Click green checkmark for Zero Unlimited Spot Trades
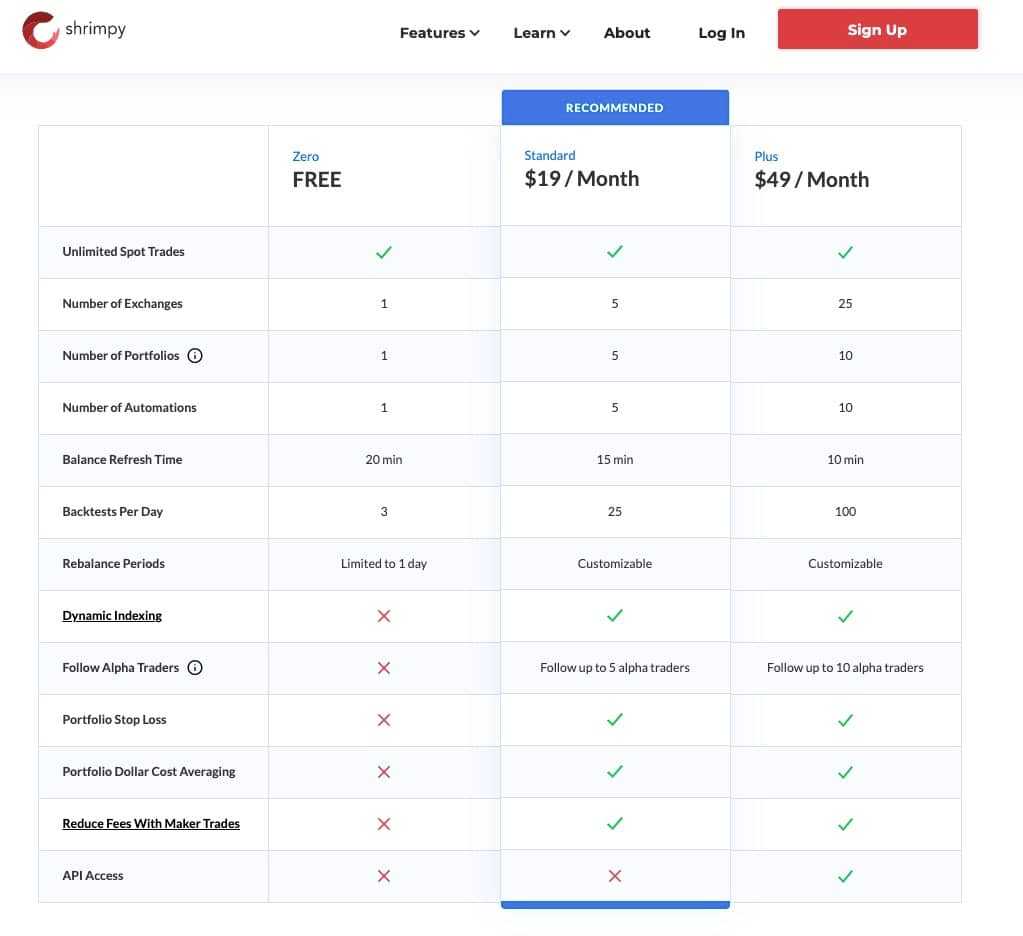Image resolution: width=1023 pixels, height=936 pixels. coord(383,252)
